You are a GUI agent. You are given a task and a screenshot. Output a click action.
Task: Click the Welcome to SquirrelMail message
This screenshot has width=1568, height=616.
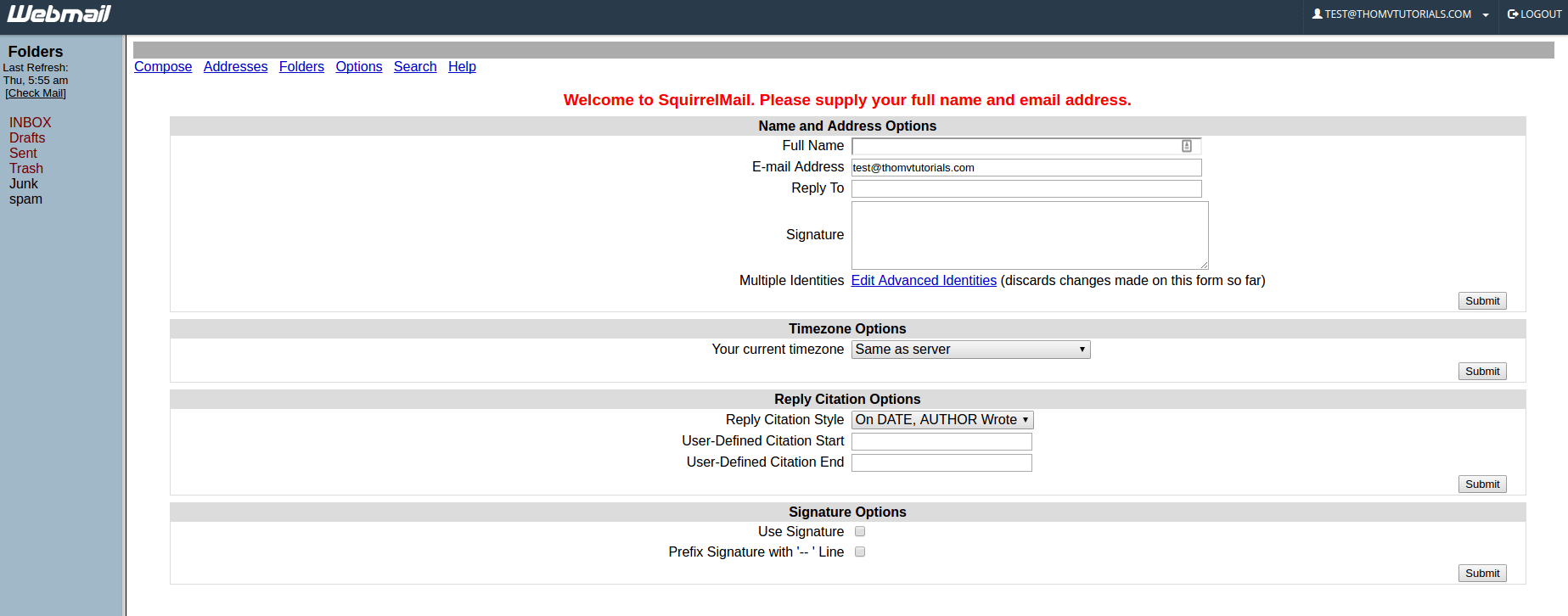(x=847, y=100)
